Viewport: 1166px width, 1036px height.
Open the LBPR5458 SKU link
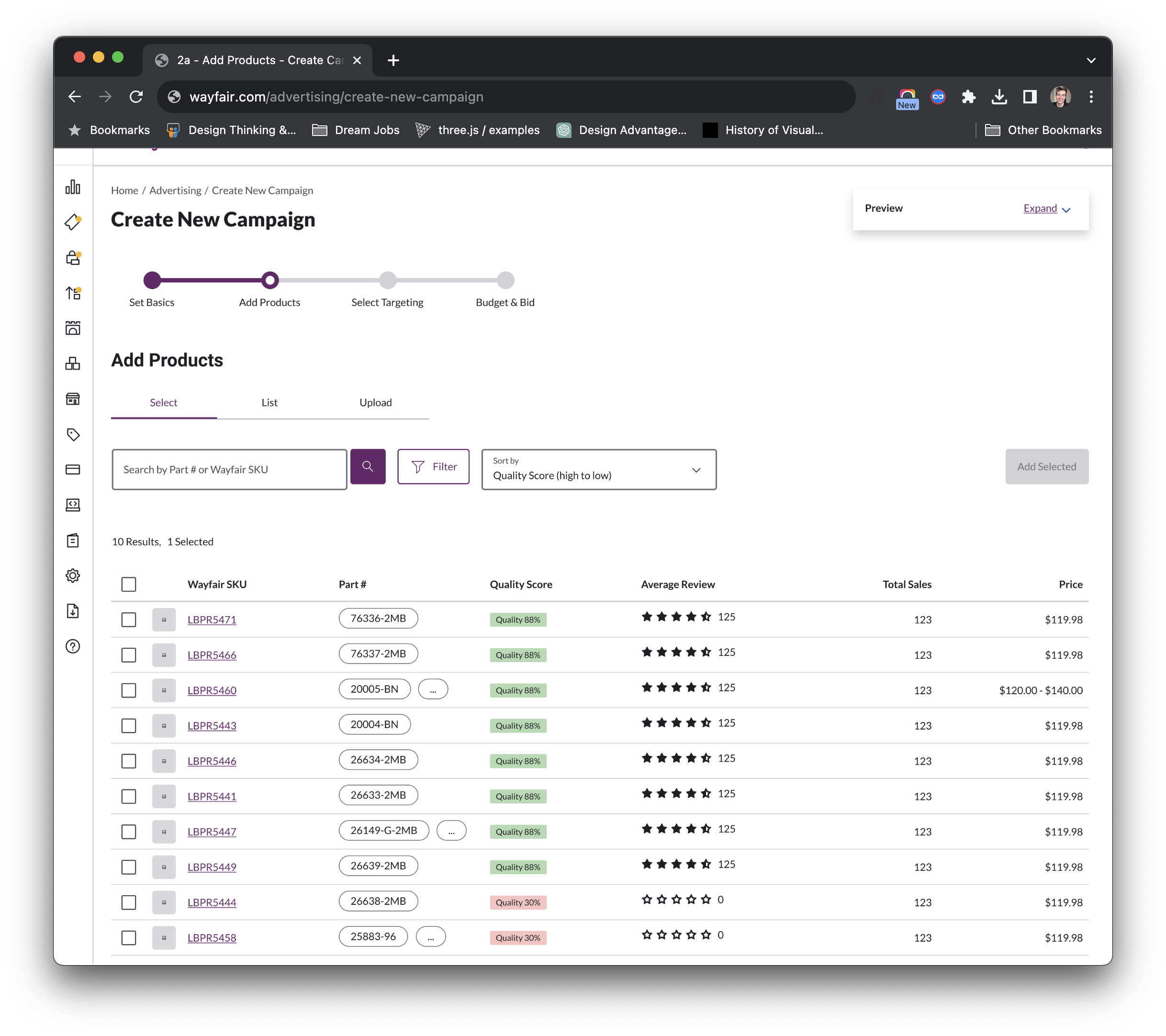click(x=212, y=938)
